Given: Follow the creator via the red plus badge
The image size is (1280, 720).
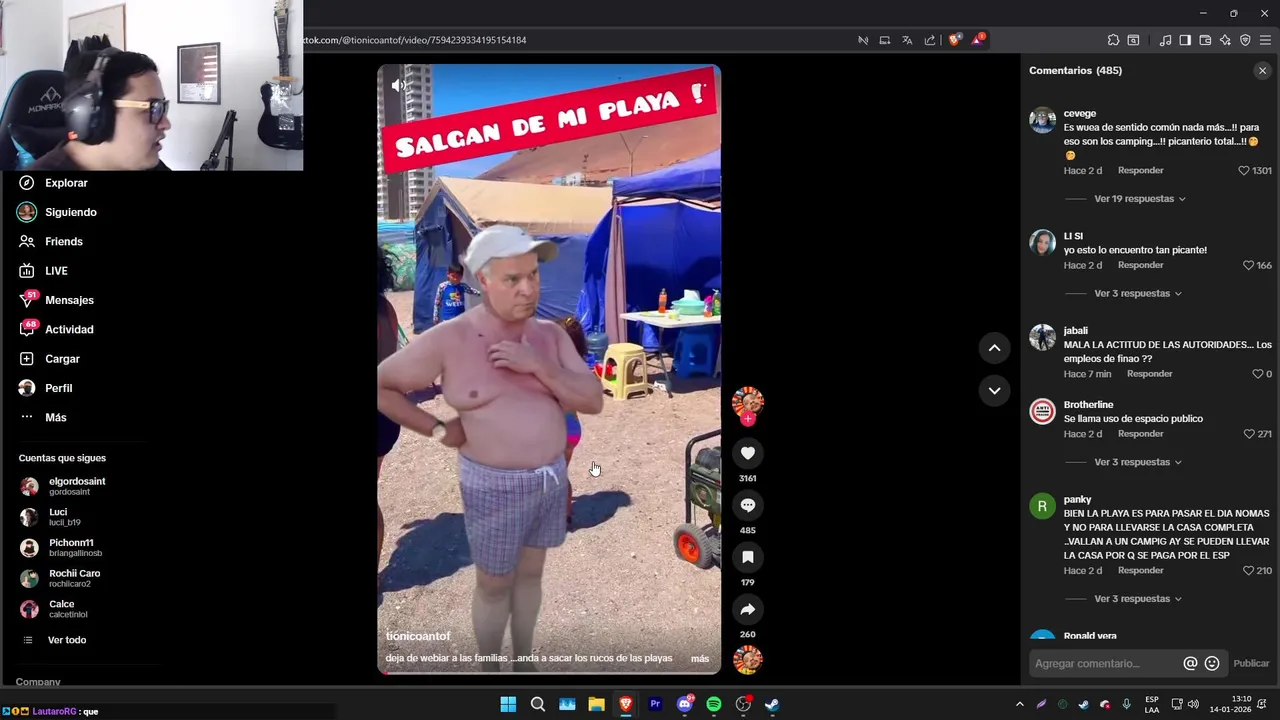Looking at the screenshot, I should tap(747, 419).
